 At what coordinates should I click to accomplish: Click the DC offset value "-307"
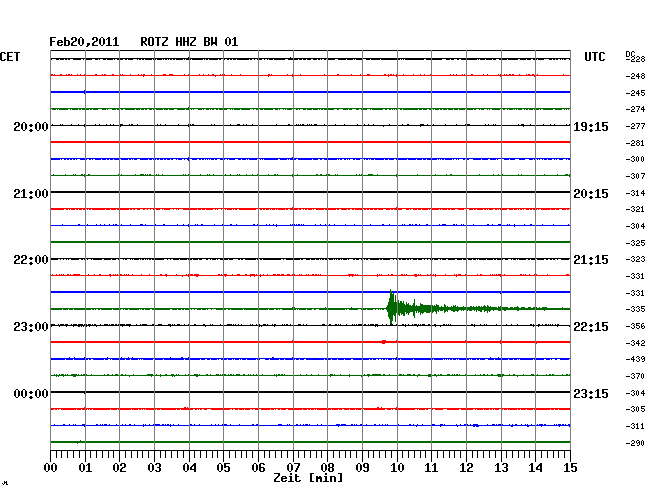tap(636, 176)
